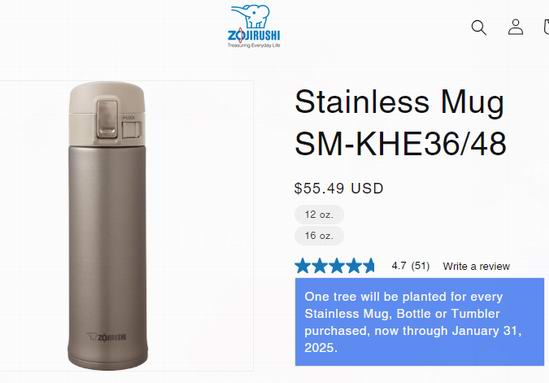Image resolution: width=549 pixels, height=383 pixels.
Task: Choose the 16 oz. size option
Action: [x=319, y=236]
